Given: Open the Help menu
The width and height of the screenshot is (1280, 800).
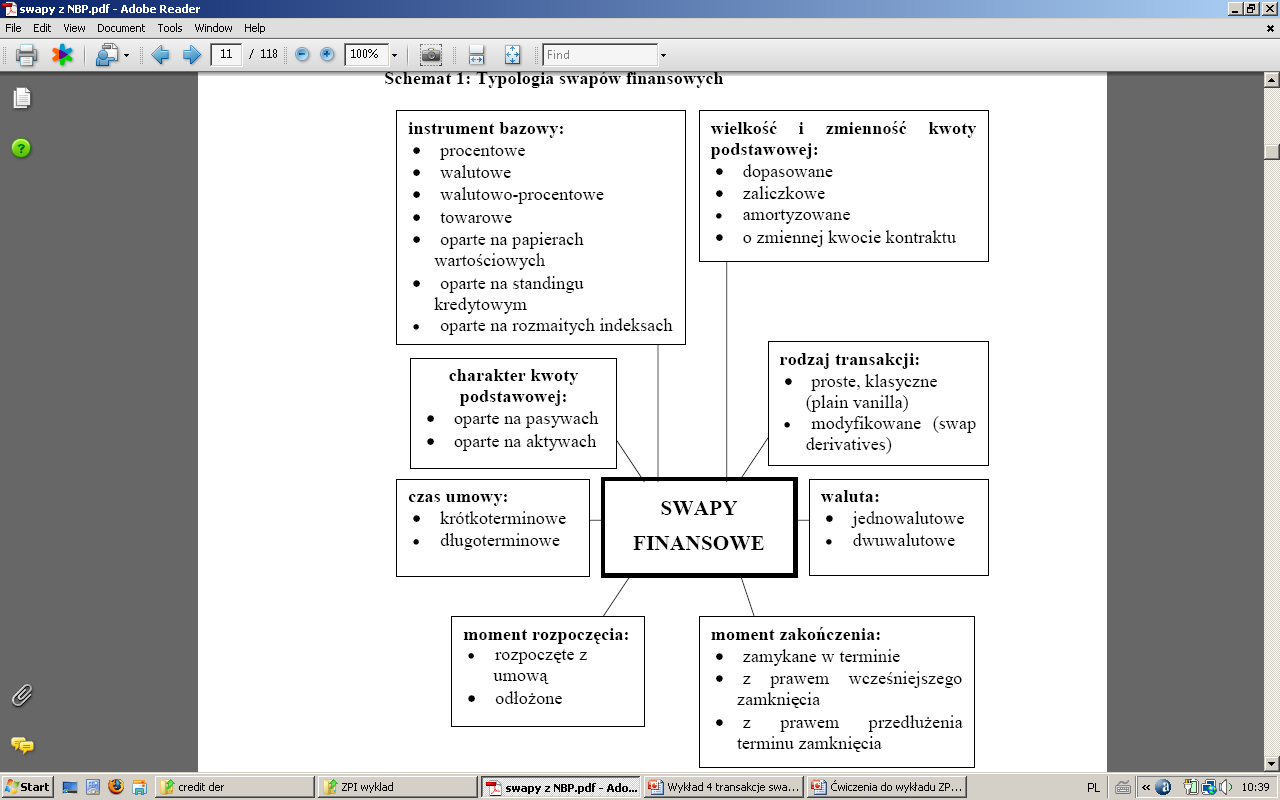Looking at the screenshot, I should pos(255,28).
